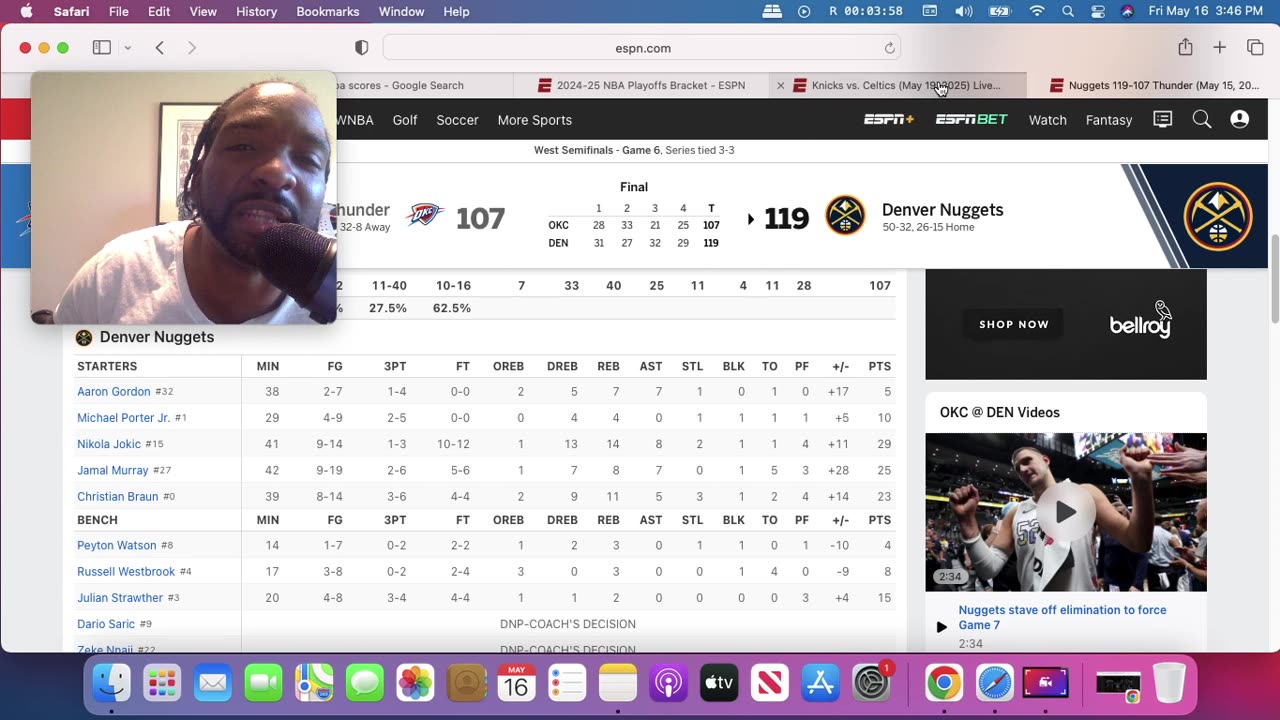Open App Store from the Dock
Screen dimensions: 1280x720
(x=820, y=683)
